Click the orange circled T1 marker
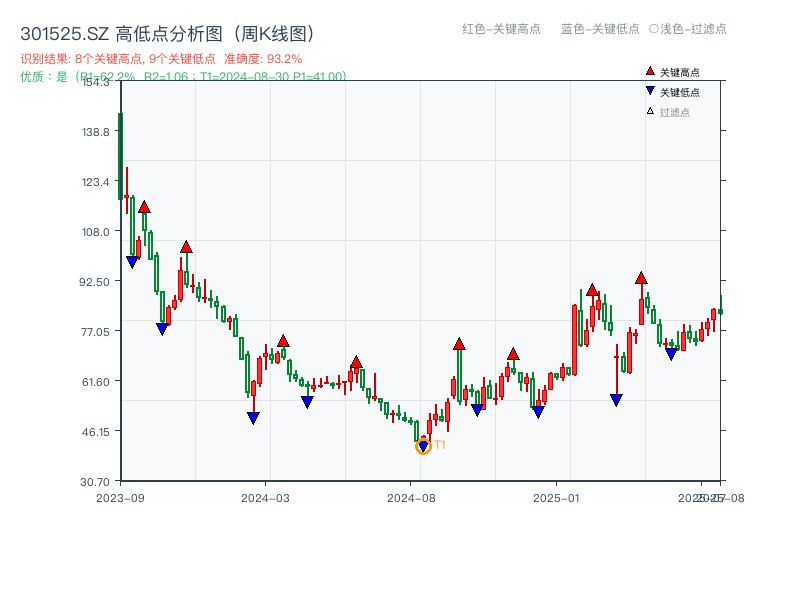This screenshot has height=600, width=800. 423,446
